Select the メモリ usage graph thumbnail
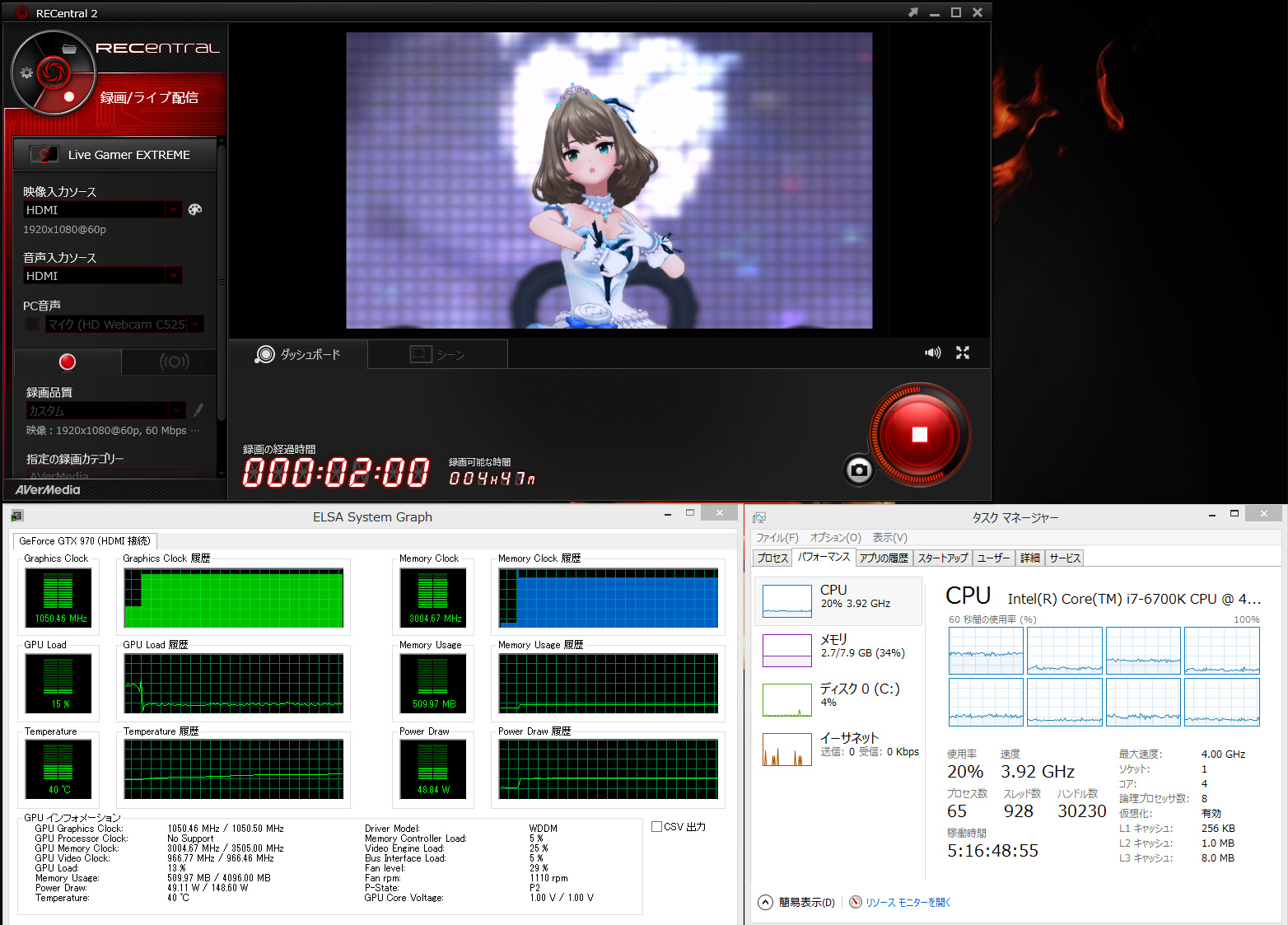 [787, 650]
